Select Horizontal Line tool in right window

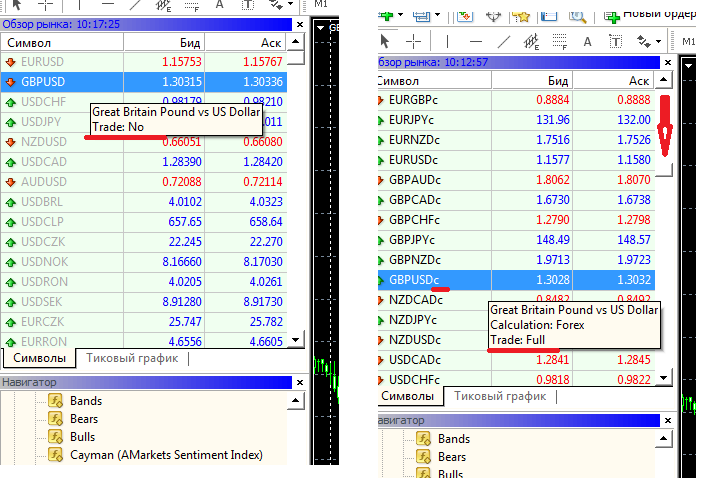[476, 42]
